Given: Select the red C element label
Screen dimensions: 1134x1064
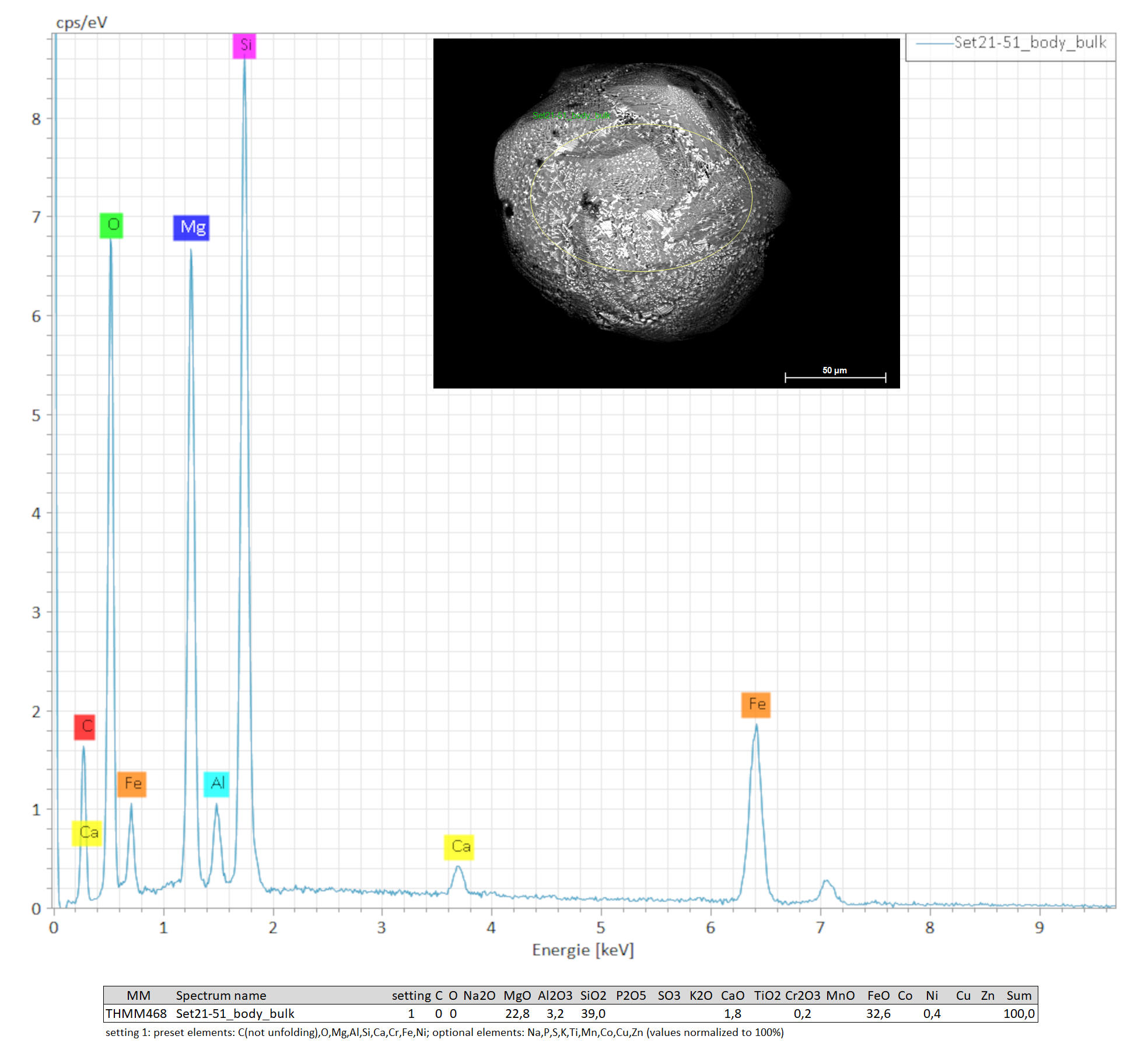Looking at the screenshot, I should [85, 727].
